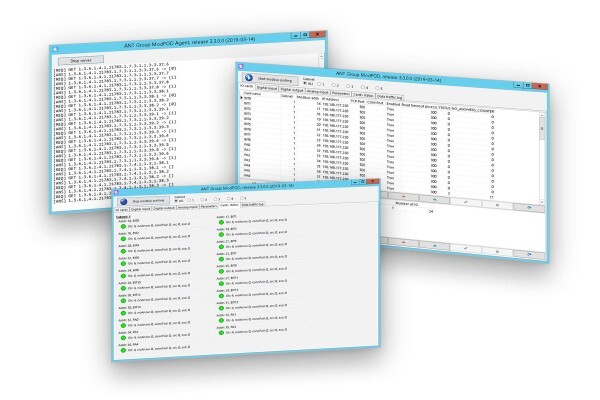Select Subnet 2 radio in front ModPOD window
This screenshot has width=600, height=400.
[x=202, y=199]
